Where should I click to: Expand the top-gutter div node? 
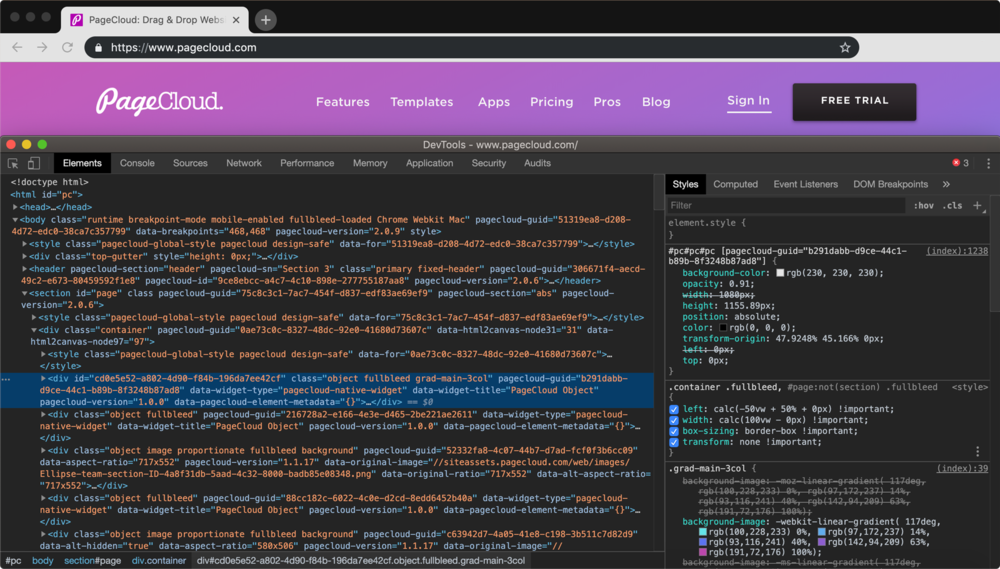coord(25,256)
